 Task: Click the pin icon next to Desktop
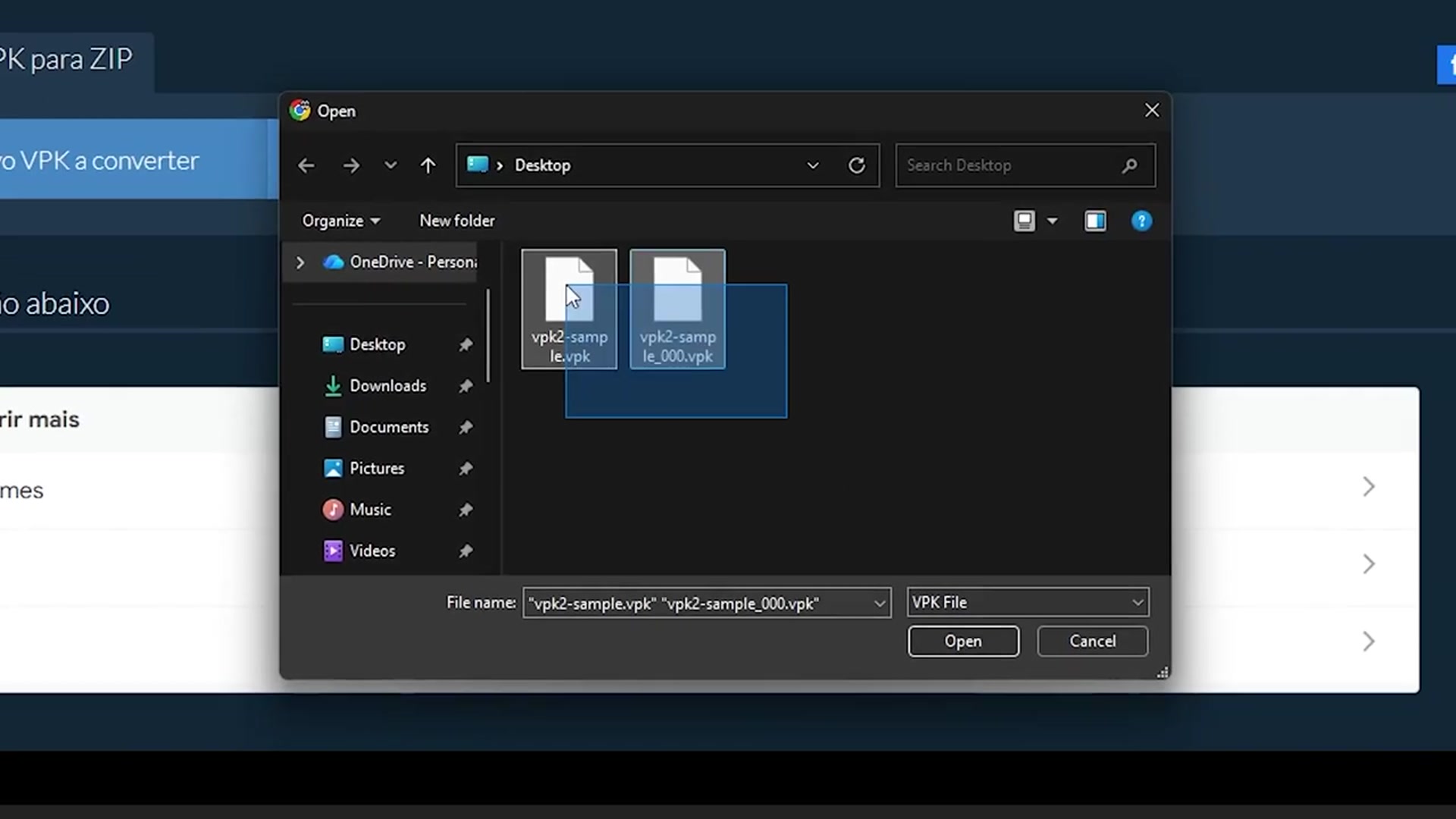tap(466, 344)
